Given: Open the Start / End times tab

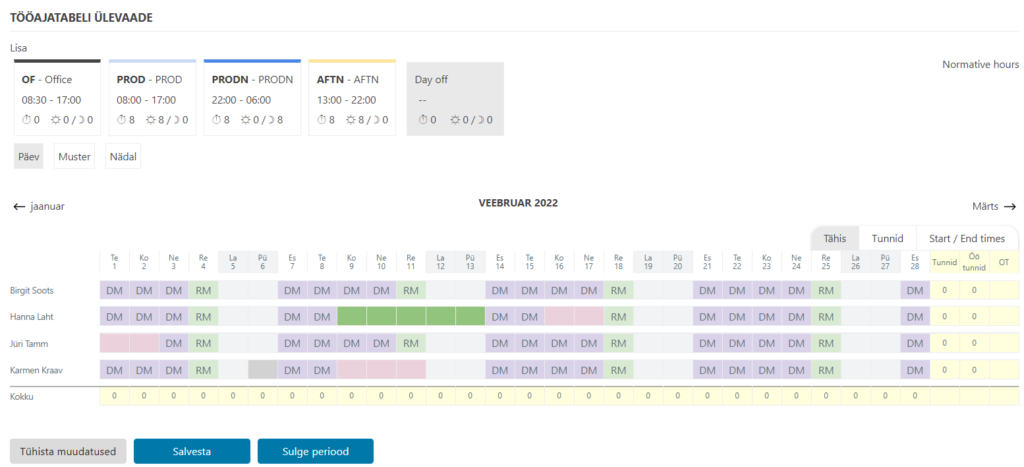Looking at the screenshot, I should point(966,238).
